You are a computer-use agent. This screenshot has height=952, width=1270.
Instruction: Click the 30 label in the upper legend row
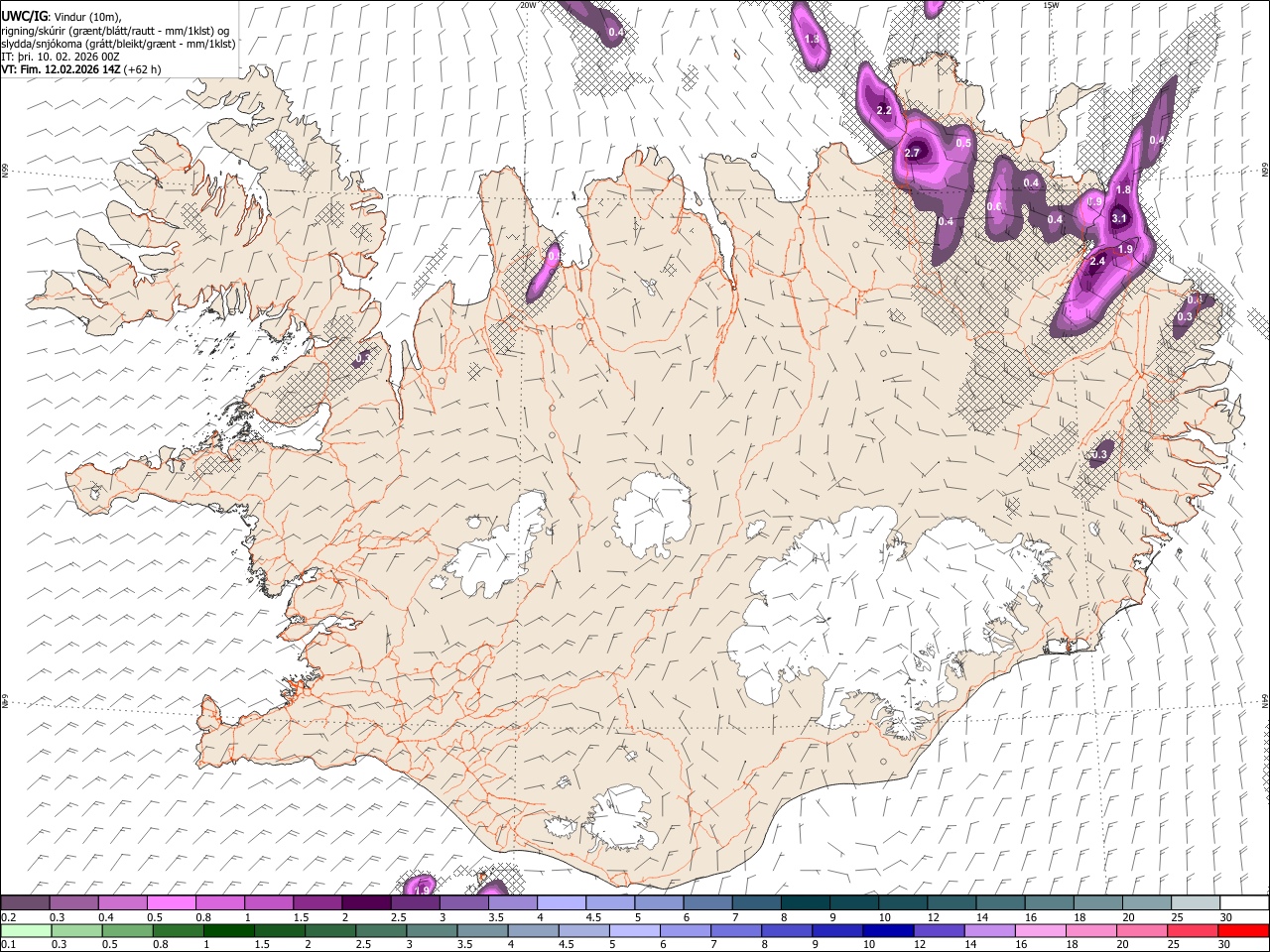1226,917
